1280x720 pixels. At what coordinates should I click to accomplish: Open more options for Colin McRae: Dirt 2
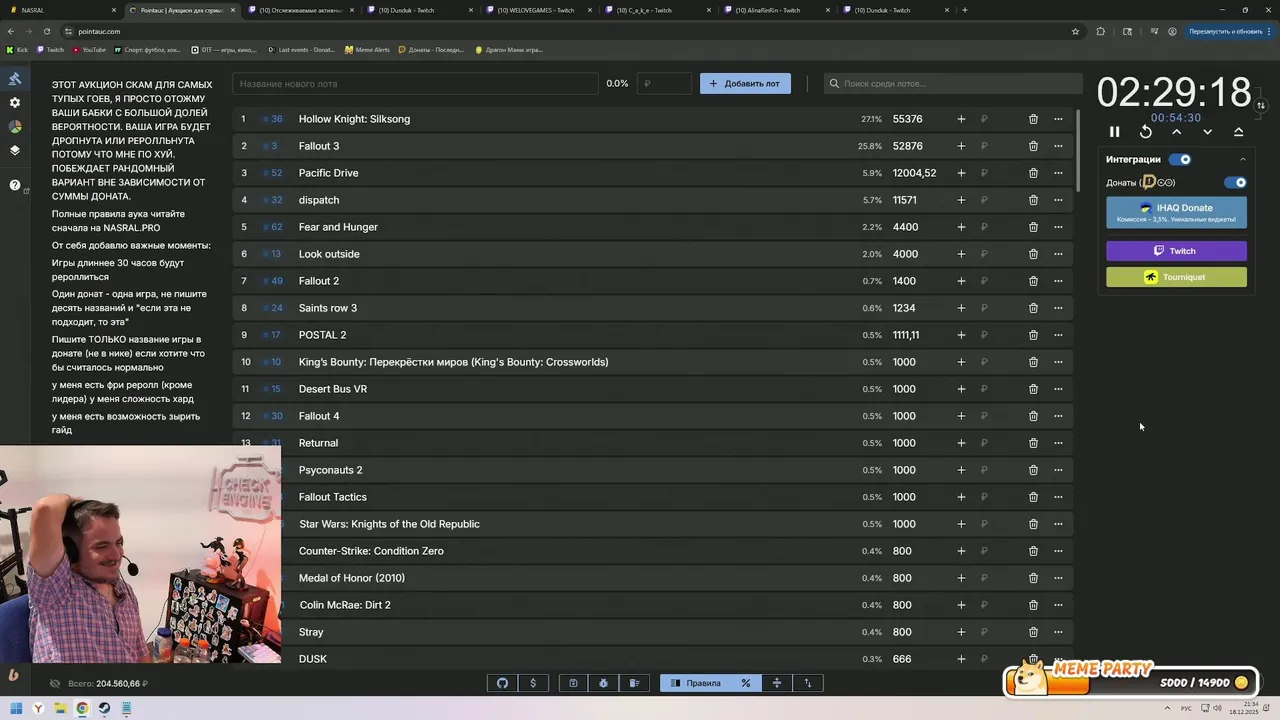(1058, 605)
